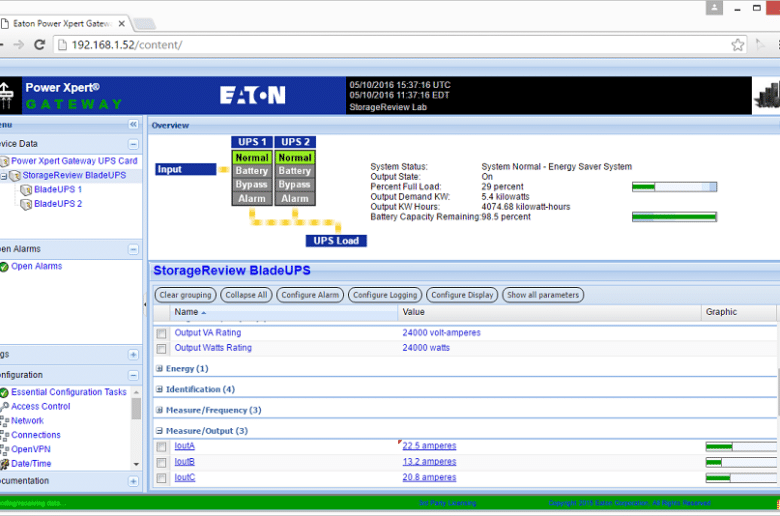Click the Clear grouping button
Viewport: 780px width, 516px height.
[x=186, y=295]
